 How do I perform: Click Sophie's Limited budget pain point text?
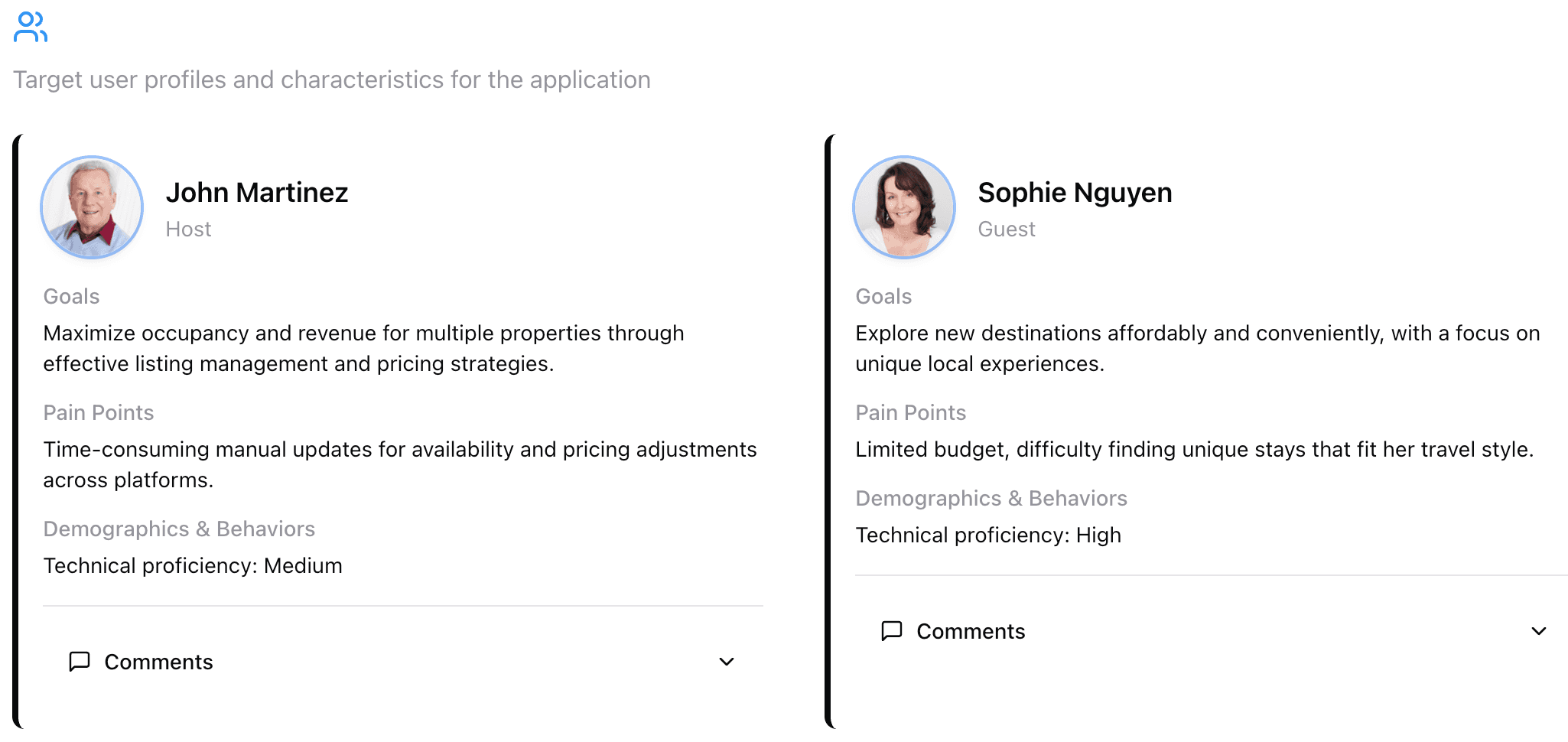coord(1194,450)
